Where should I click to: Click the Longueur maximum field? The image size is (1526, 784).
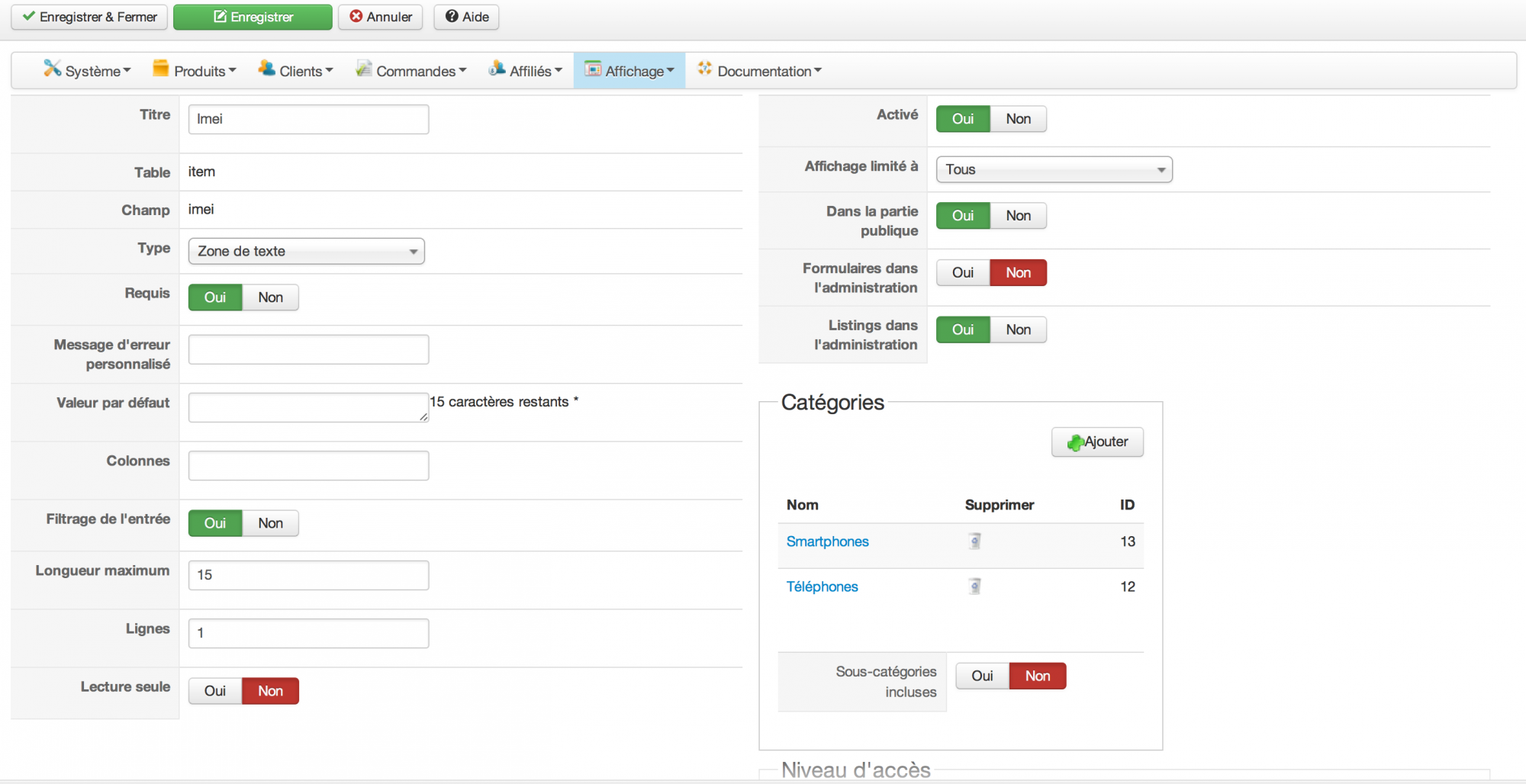point(308,575)
